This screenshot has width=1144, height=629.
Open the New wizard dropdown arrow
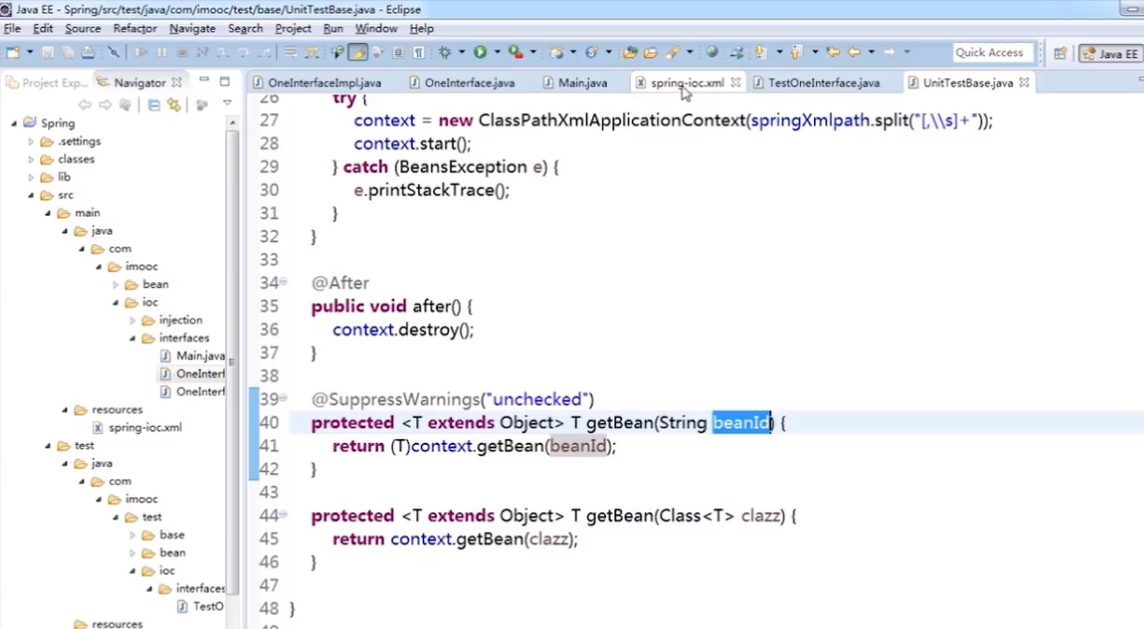[x=30, y=52]
